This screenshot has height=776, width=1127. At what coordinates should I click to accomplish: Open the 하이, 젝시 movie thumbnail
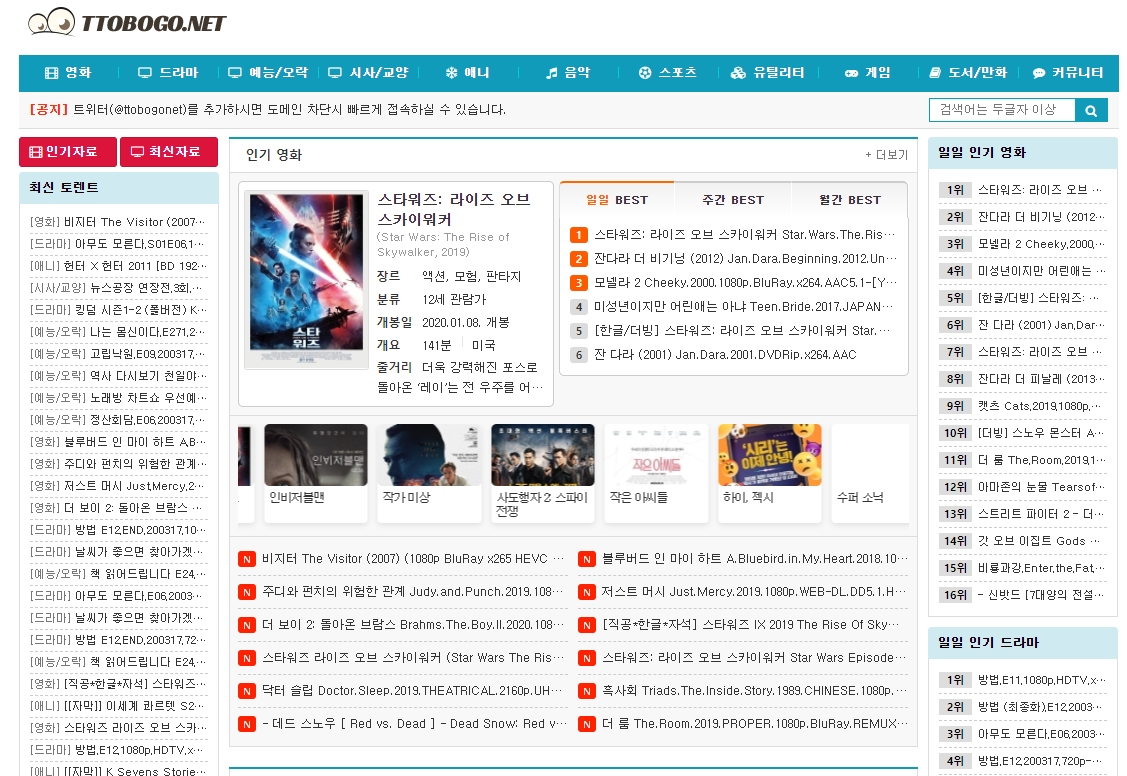[x=770, y=455]
